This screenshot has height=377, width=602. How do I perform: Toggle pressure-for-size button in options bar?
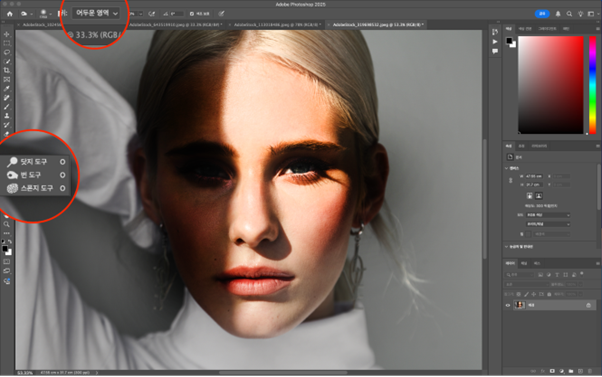coord(222,14)
